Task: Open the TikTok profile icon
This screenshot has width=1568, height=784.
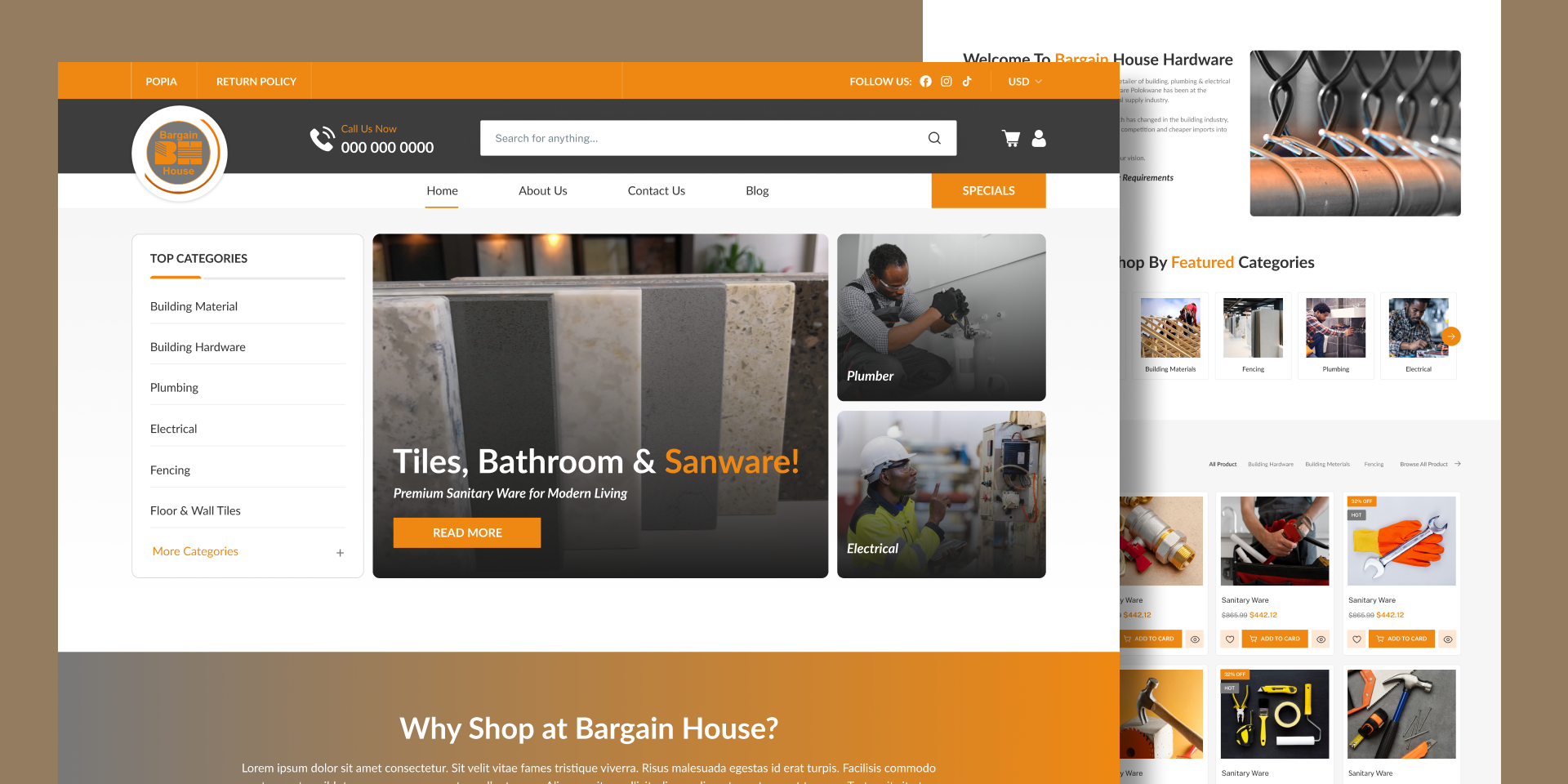Action: click(x=967, y=82)
